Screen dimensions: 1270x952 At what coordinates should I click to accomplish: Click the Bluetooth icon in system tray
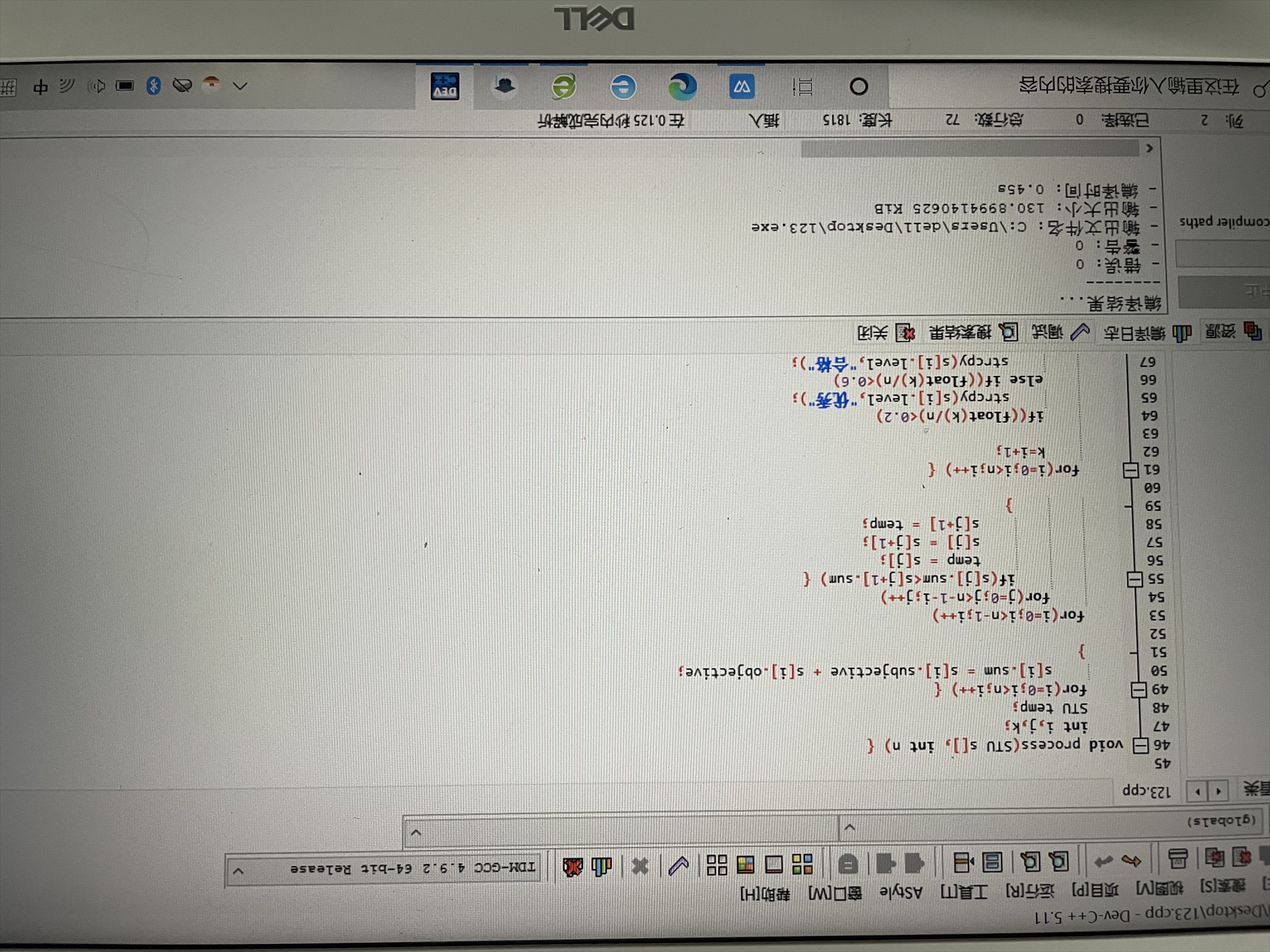click(153, 86)
